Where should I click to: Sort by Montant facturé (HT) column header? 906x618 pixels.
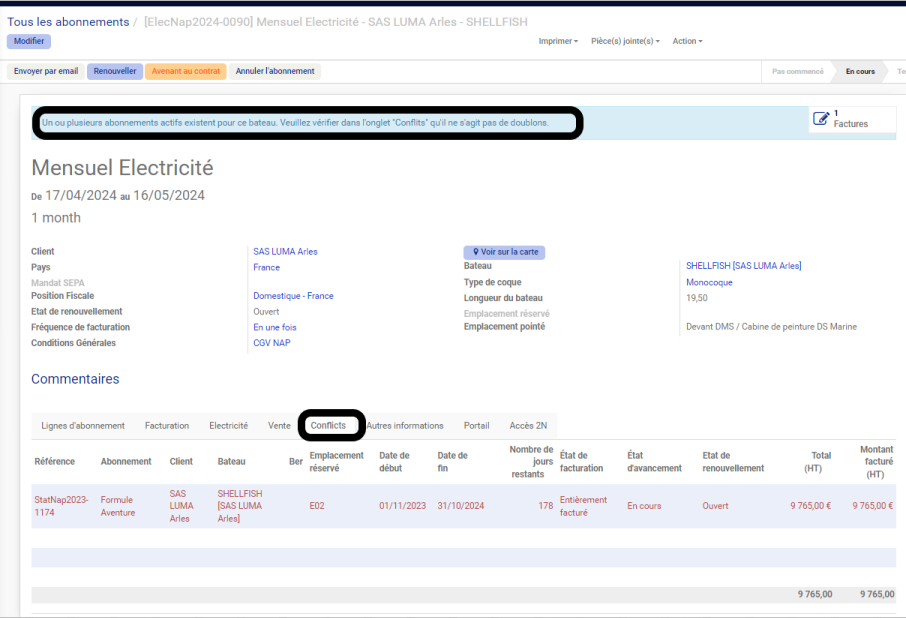(877, 461)
